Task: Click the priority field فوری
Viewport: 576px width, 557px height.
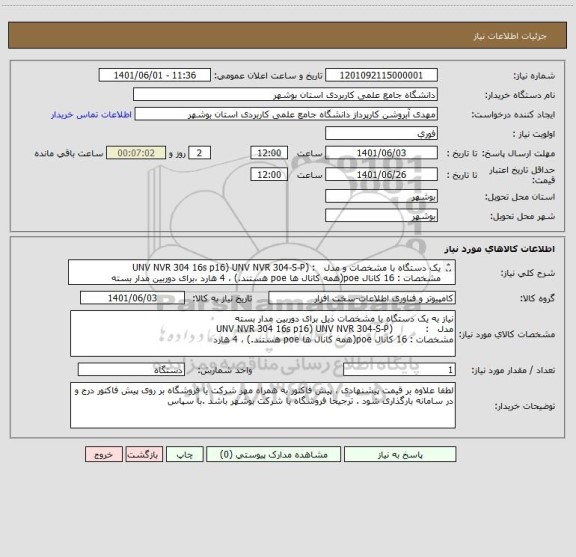Action: coord(381,133)
